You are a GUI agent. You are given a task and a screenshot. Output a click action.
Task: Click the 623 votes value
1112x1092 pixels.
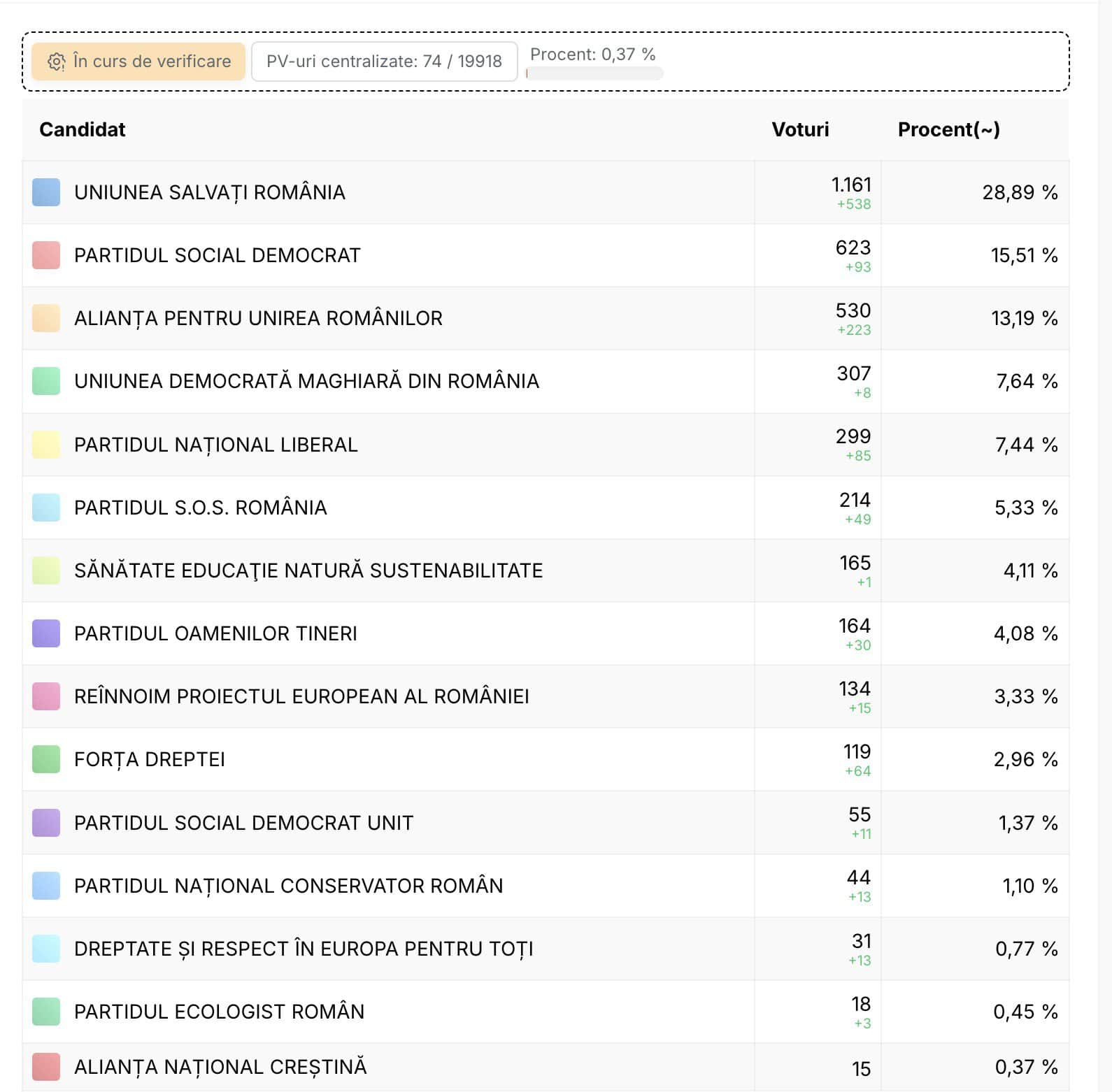coord(853,247)
